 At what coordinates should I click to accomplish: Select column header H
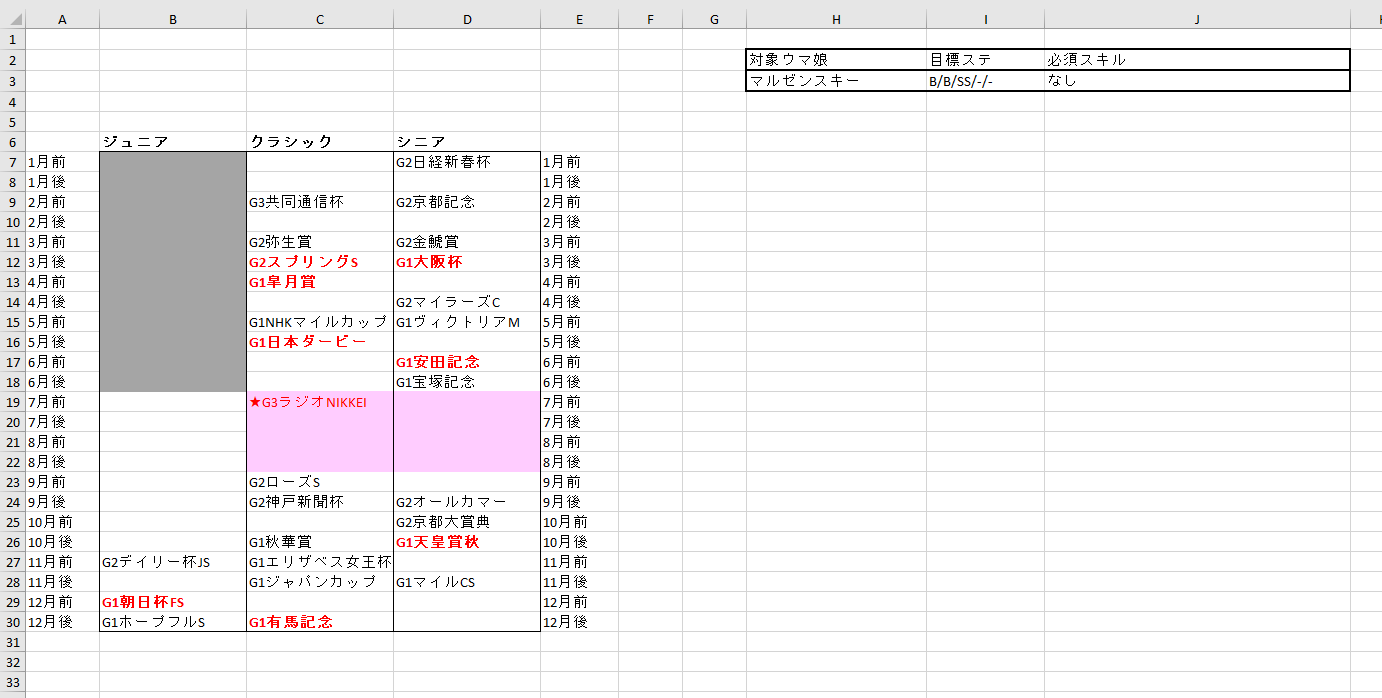pyautogui.click(x=836, y=19)
